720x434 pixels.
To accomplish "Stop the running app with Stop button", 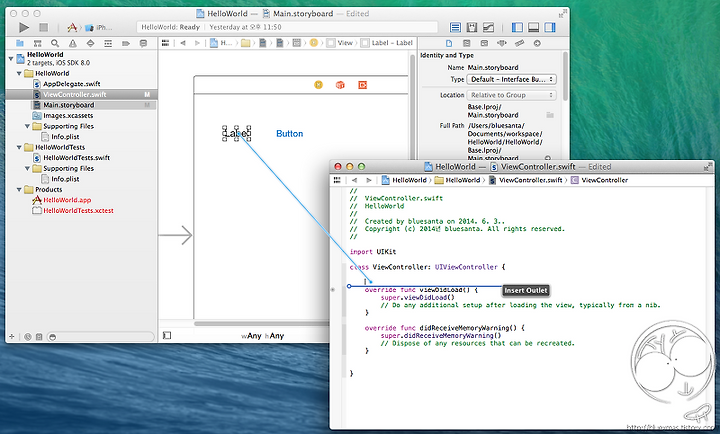I will click(x=44, y=28).
